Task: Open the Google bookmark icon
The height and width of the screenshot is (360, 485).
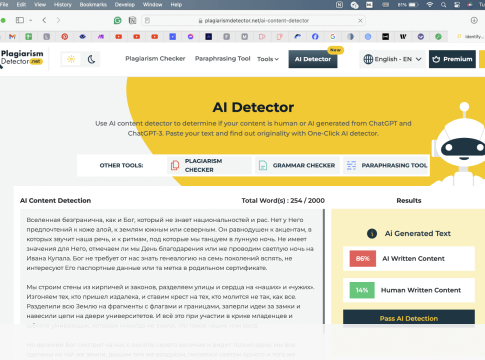Action: (333, 37)
